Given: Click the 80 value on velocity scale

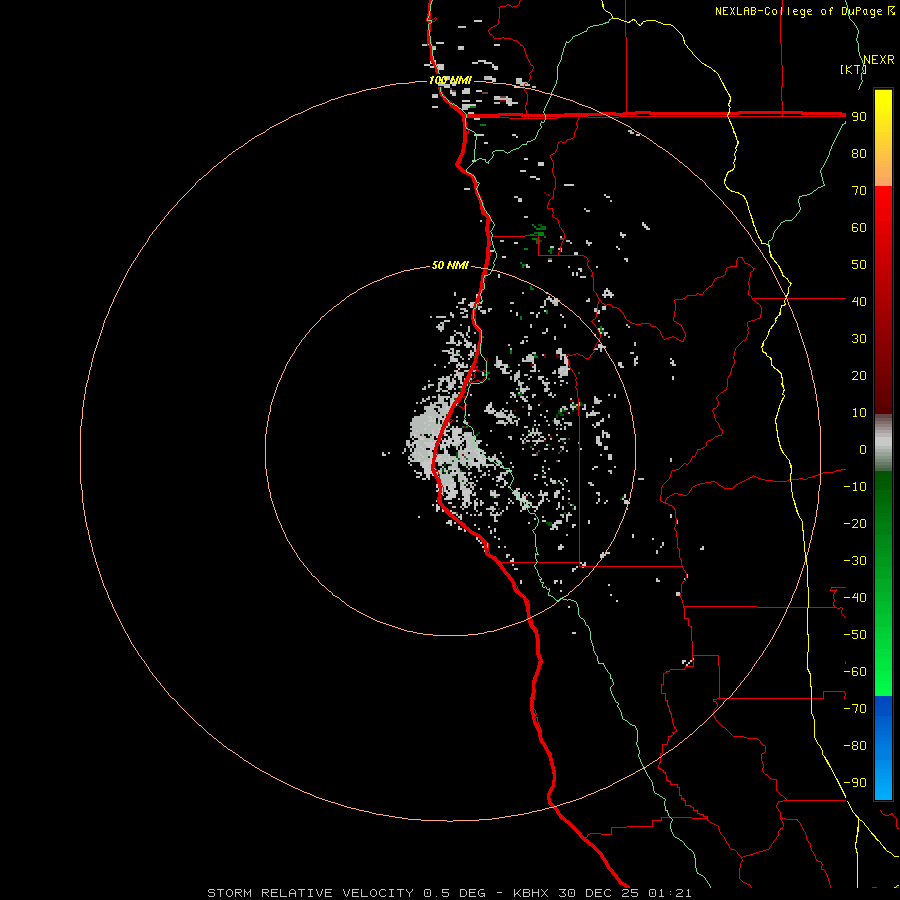Looking at the screenshot, I should [x=859, y=153].
